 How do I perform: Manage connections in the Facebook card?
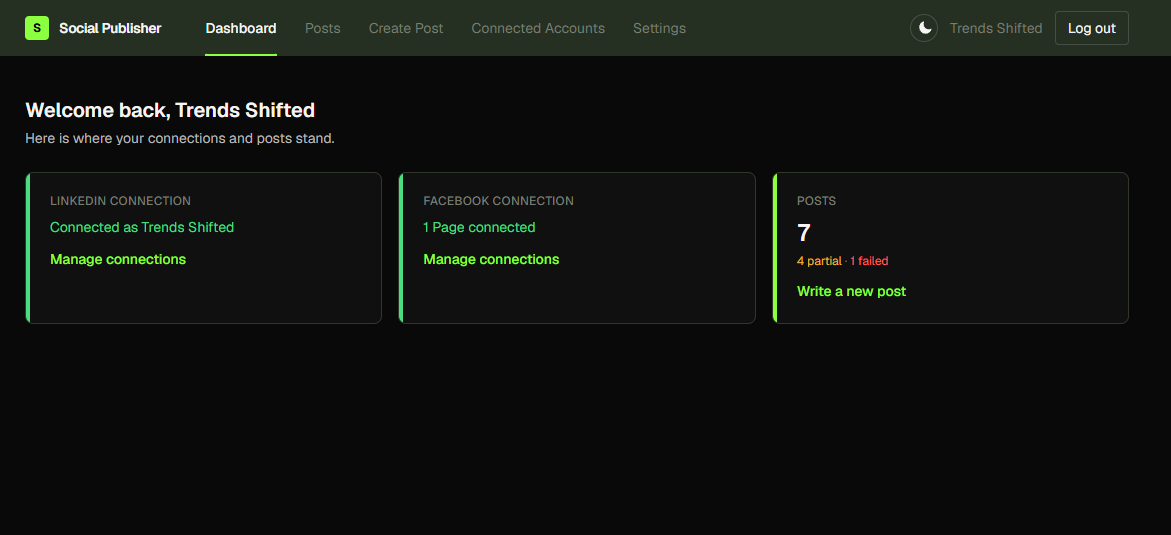point(491,259)
